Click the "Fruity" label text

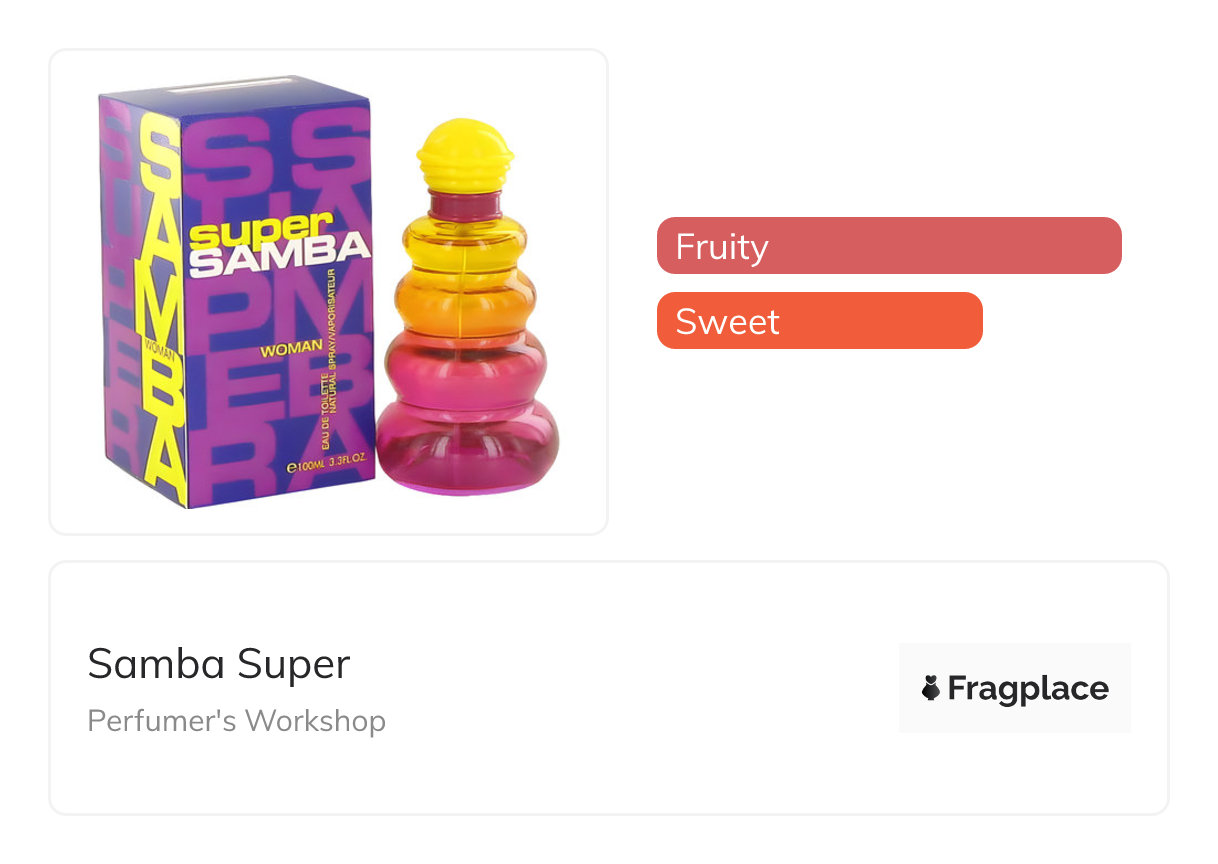(x=721, y=246)
